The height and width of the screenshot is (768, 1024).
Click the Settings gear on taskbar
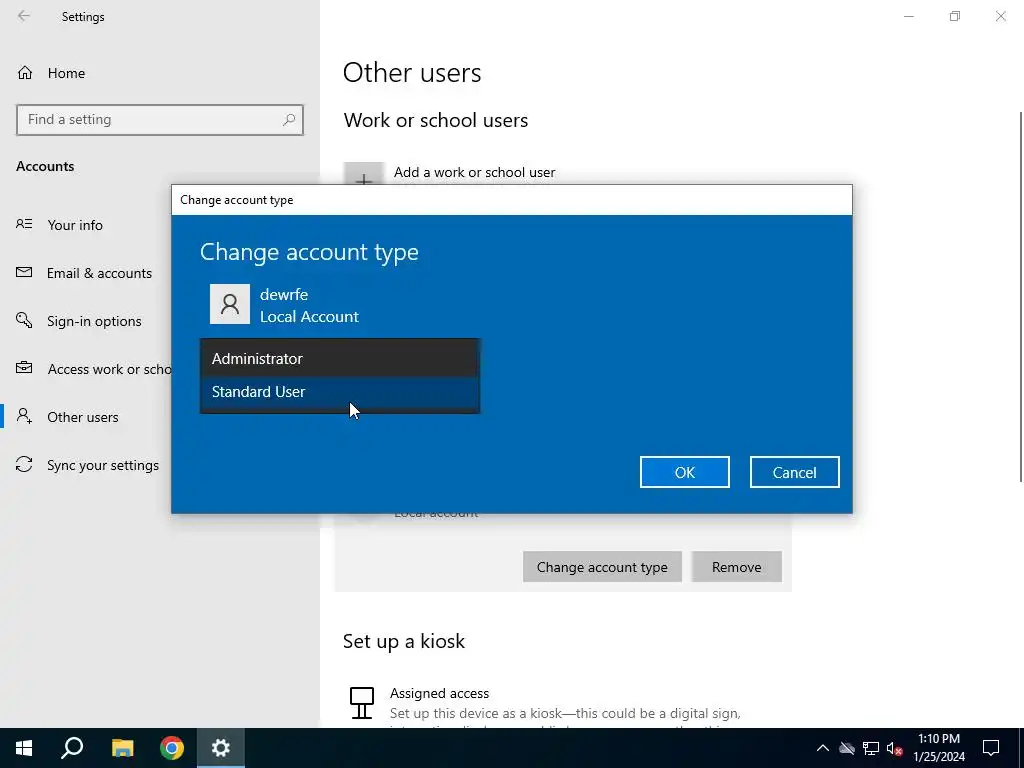coord(221,748)
